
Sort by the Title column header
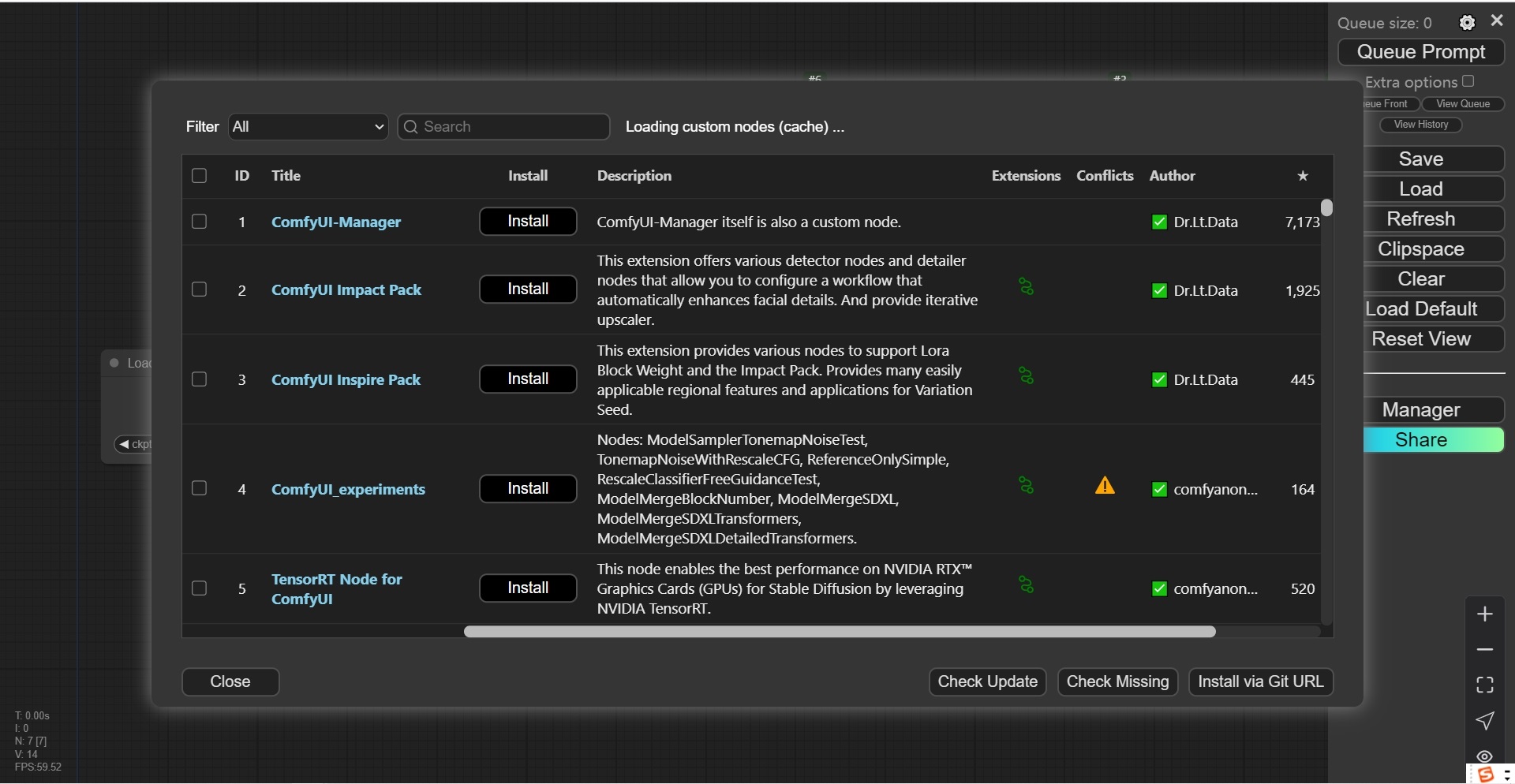click(286, 176)
